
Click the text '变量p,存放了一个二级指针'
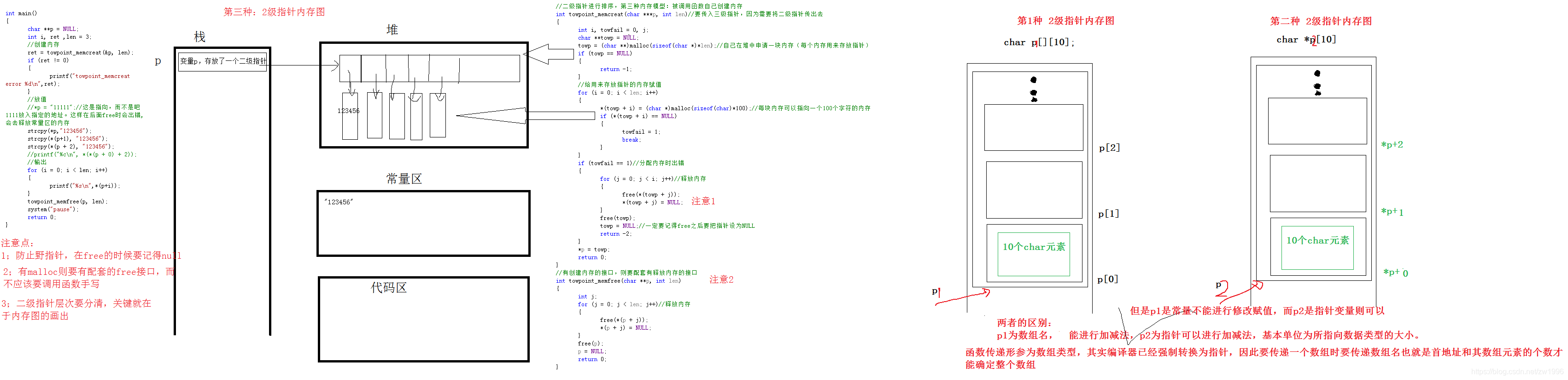[x=223, y=61]
